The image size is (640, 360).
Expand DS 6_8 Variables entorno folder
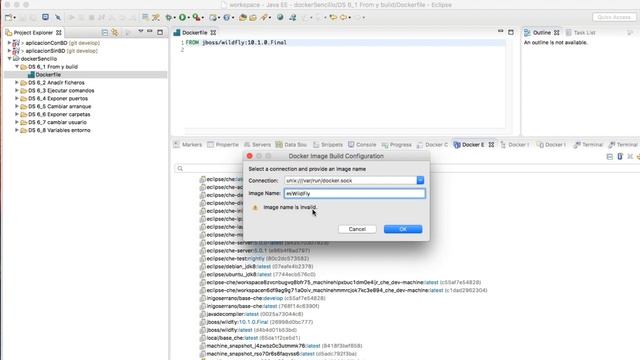17,130
